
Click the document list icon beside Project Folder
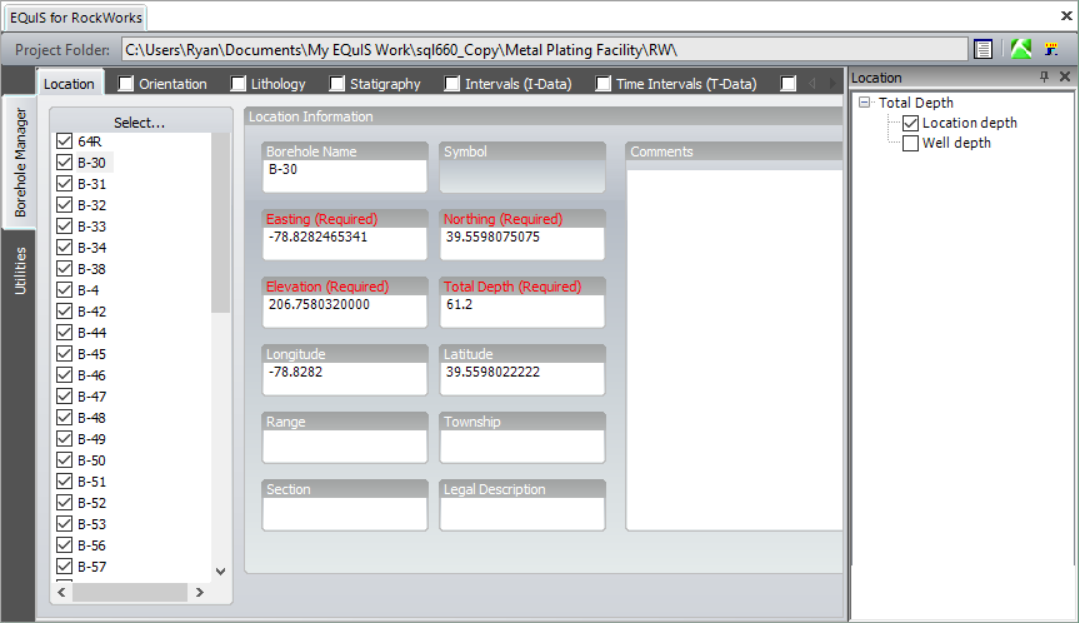coord(983,49)
